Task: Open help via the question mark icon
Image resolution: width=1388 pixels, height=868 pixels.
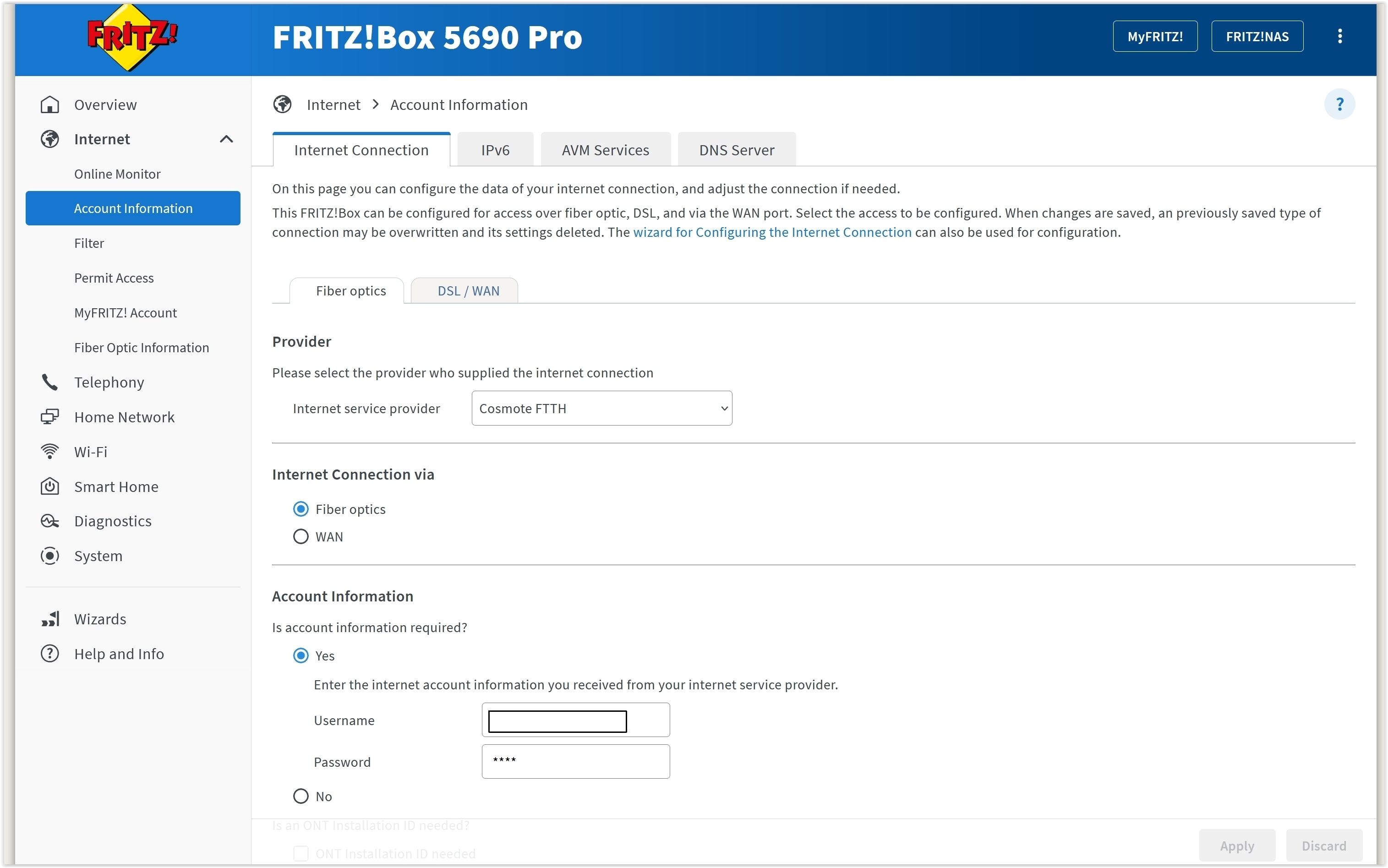Action: 1339,104
